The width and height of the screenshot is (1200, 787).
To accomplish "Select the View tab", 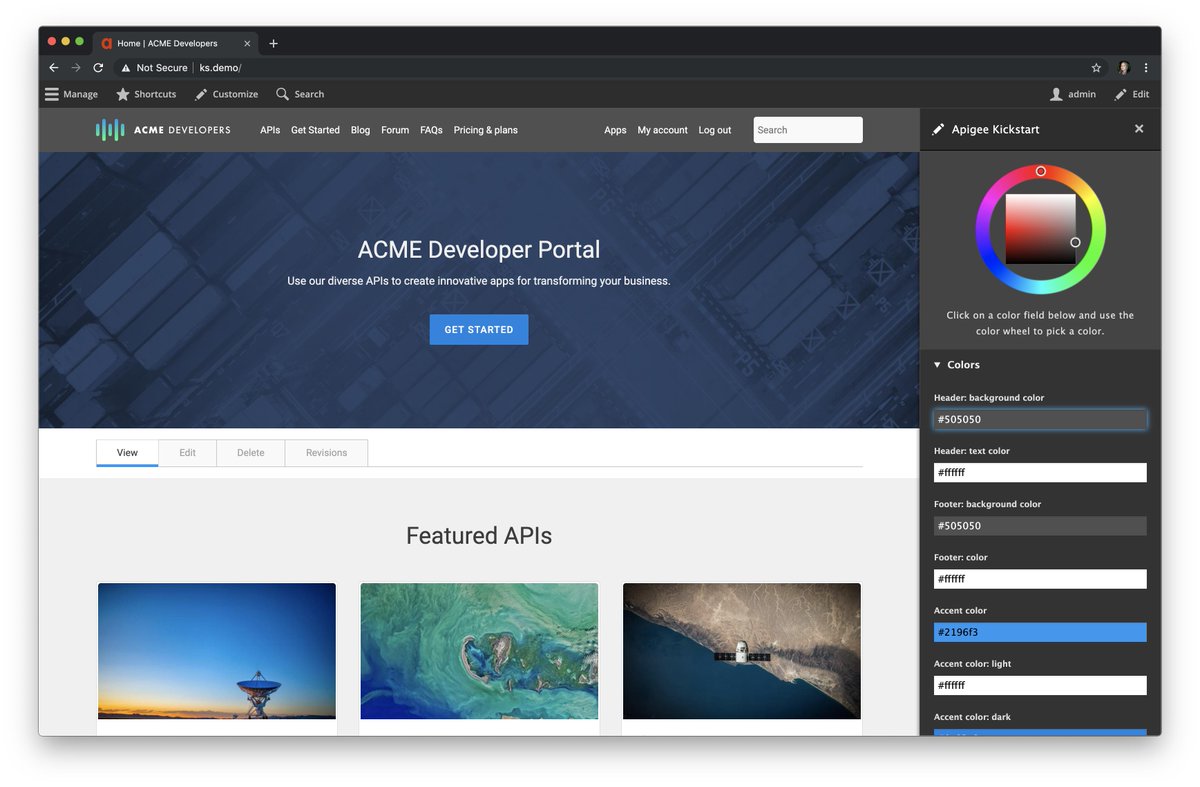I will coord(127,453).
